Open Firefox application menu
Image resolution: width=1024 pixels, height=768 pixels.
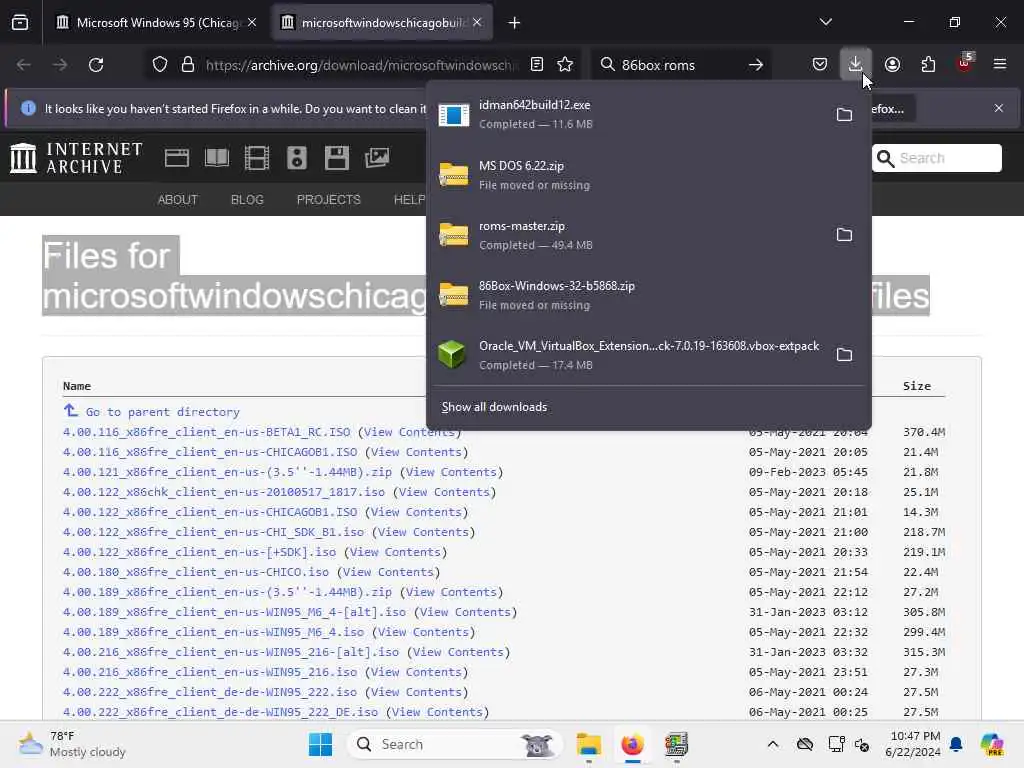(1000, 65)
